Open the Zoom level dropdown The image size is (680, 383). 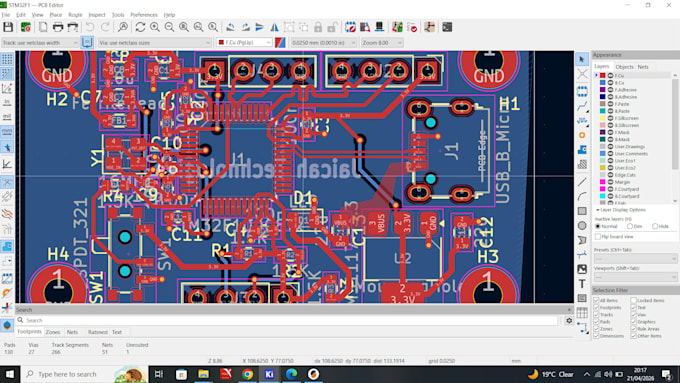click(382, 43)
